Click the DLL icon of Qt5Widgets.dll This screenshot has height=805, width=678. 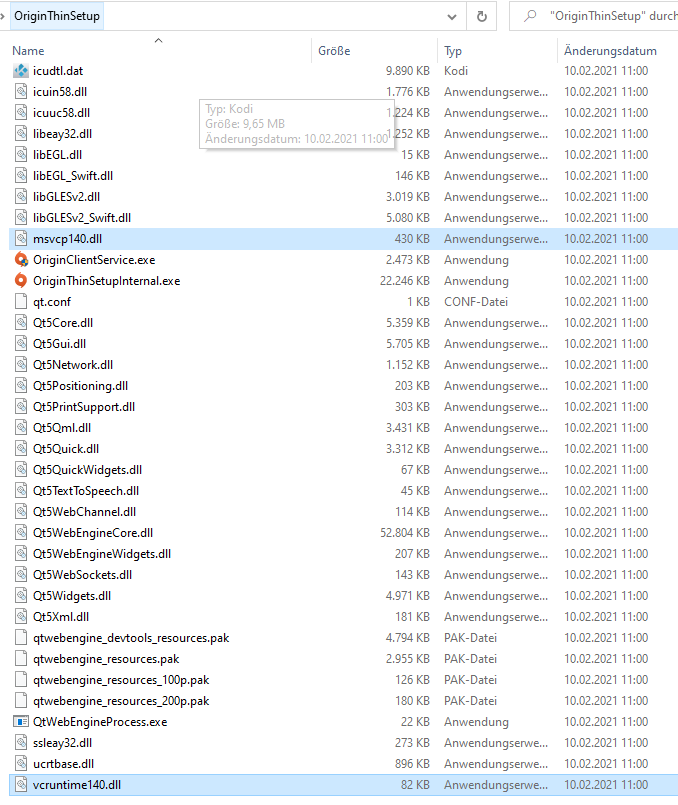coord(21,596)
